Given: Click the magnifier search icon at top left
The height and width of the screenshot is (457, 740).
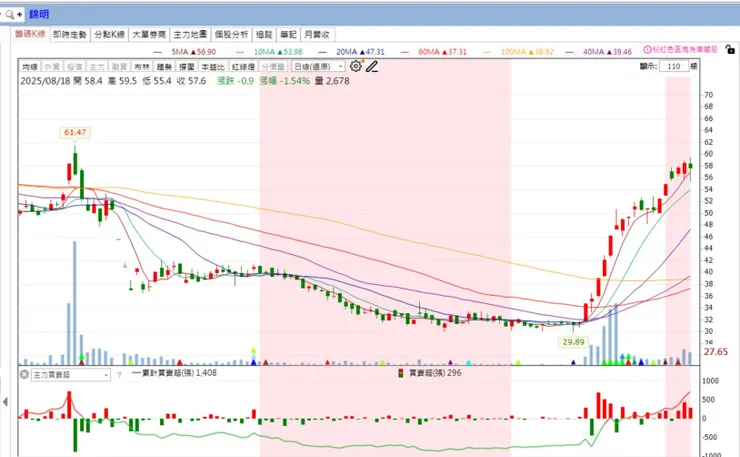Looking at the screenshot, I should [9, 14].
